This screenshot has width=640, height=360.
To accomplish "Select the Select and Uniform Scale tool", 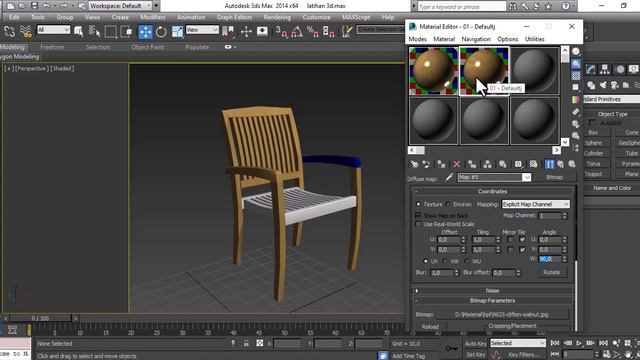I will [x=177, y=32].
